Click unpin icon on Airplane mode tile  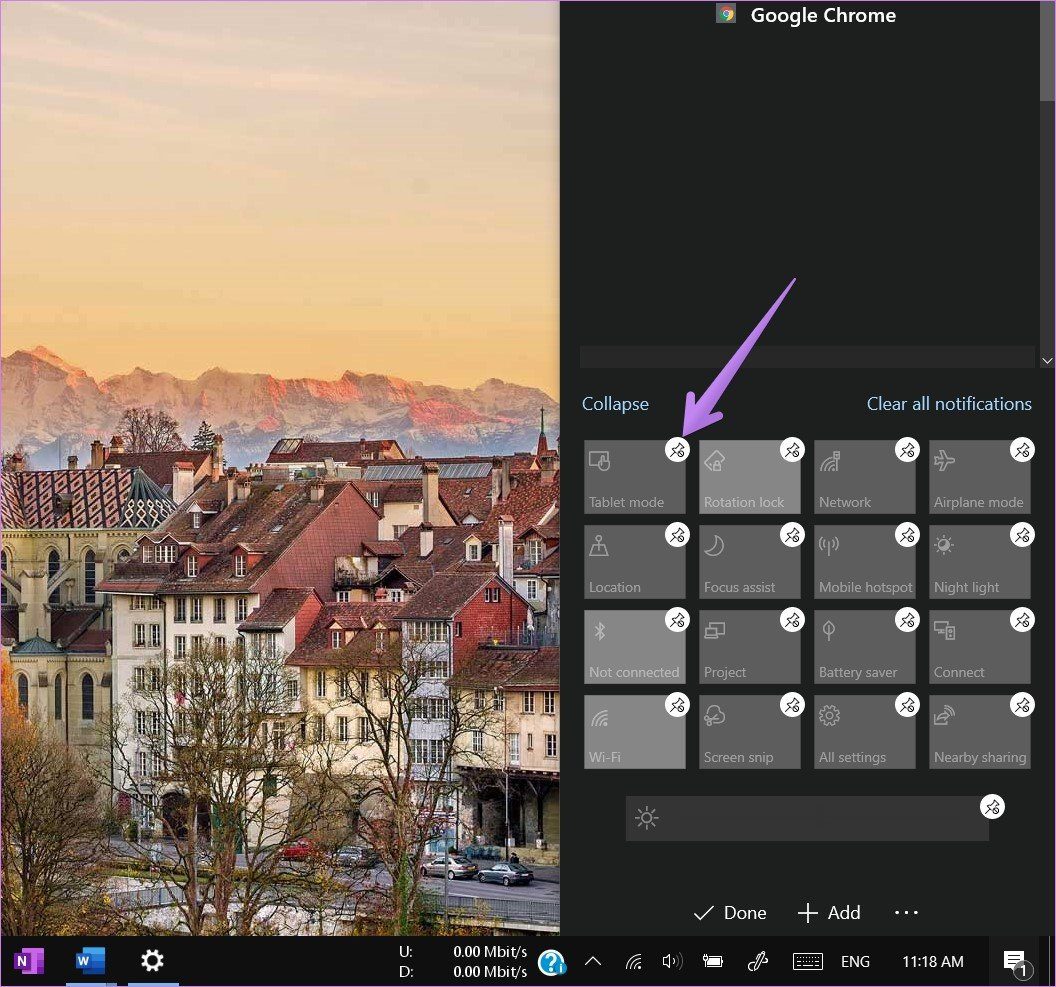[1021, 450]
